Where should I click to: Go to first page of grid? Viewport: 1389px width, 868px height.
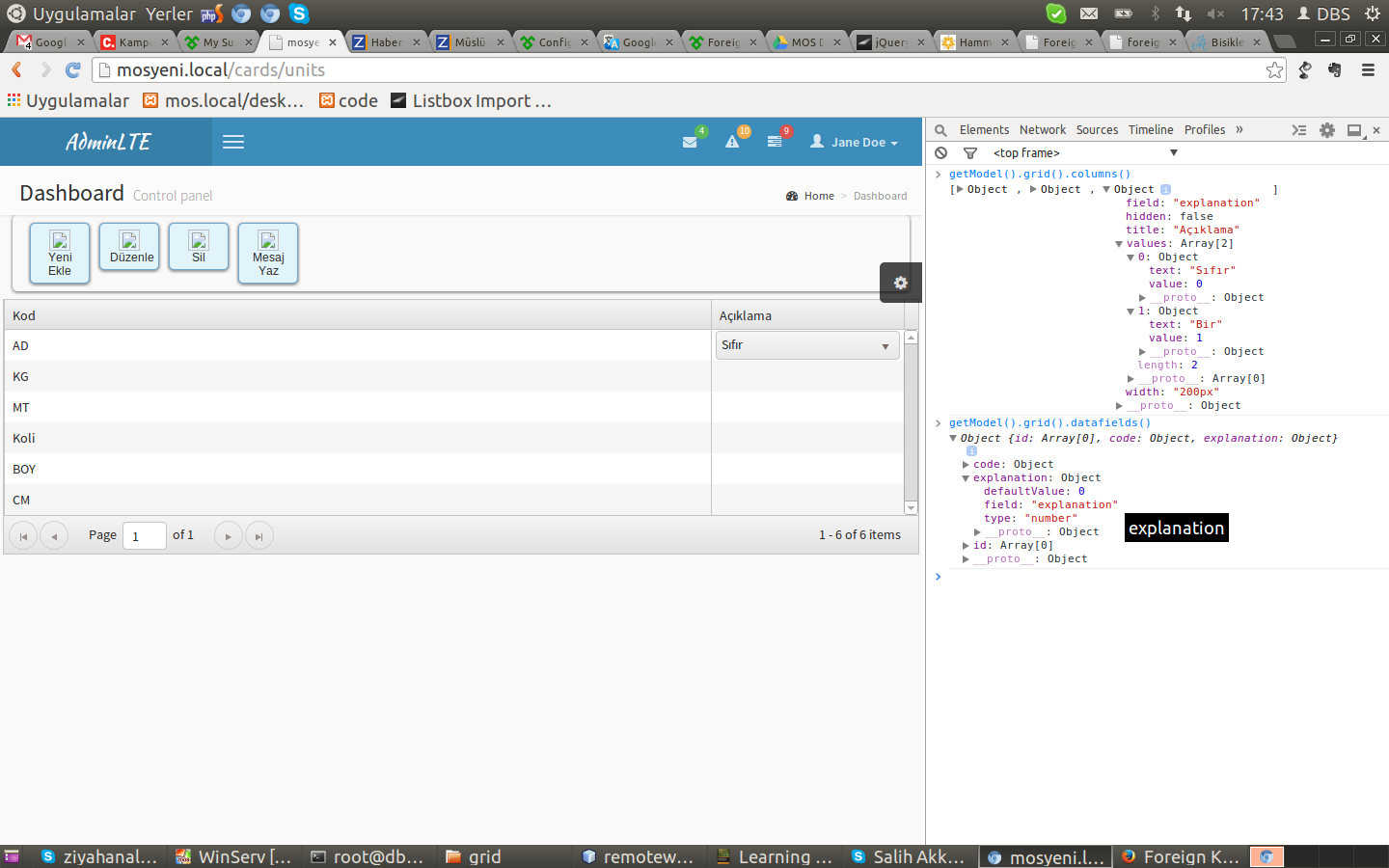(23, 535)
